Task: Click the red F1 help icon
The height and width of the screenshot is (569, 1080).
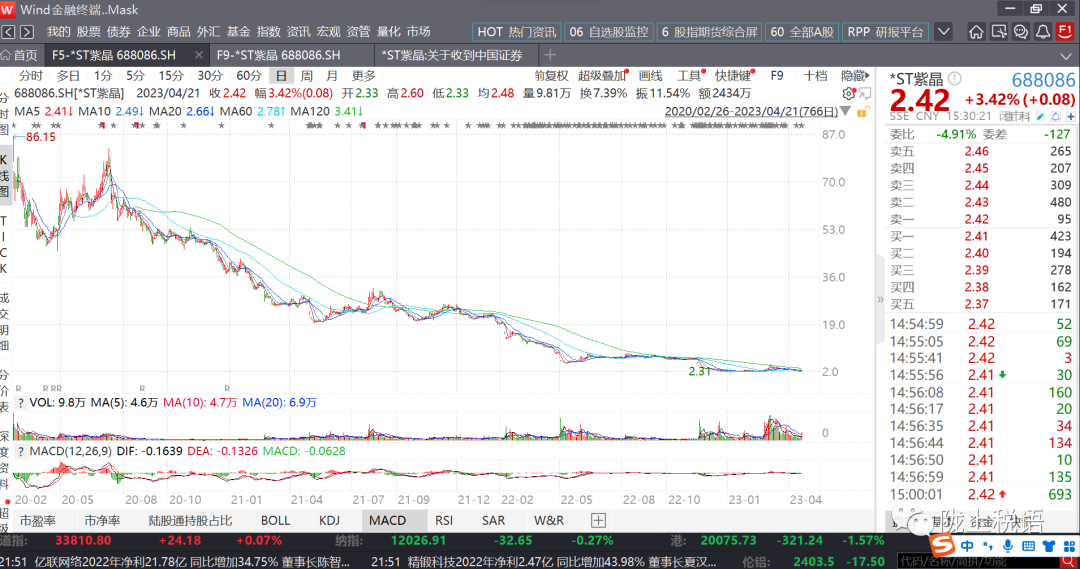Action: [x=1066, y=32]
